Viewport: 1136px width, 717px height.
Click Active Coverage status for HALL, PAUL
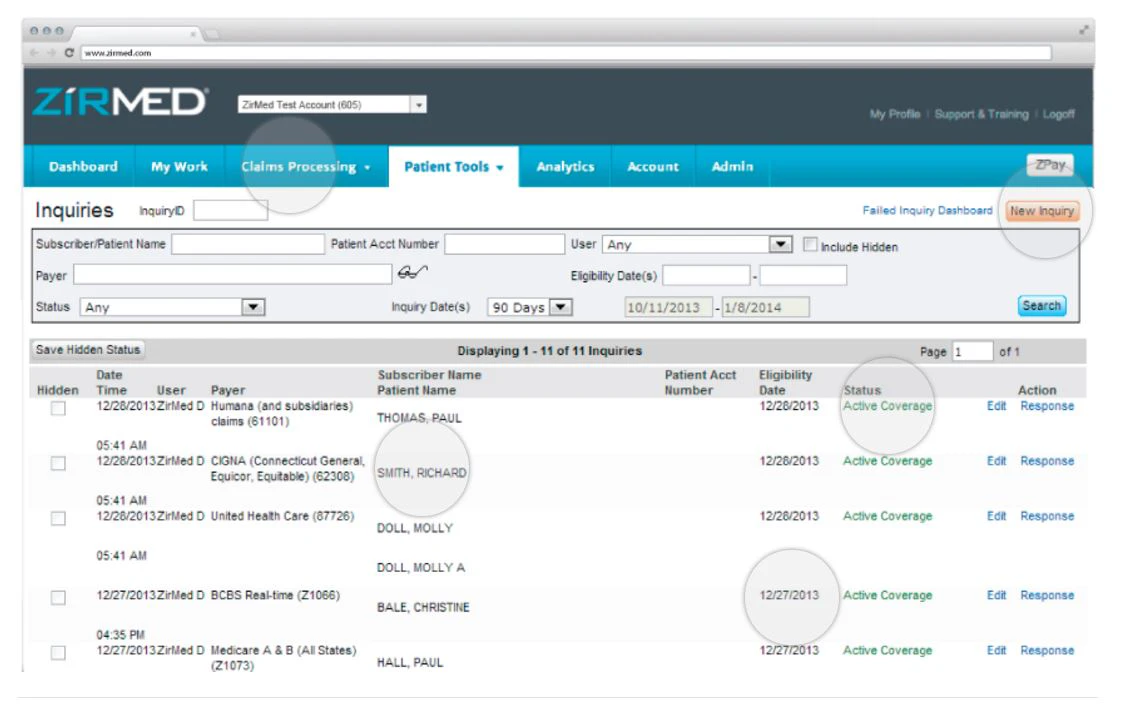pos(888,650)
